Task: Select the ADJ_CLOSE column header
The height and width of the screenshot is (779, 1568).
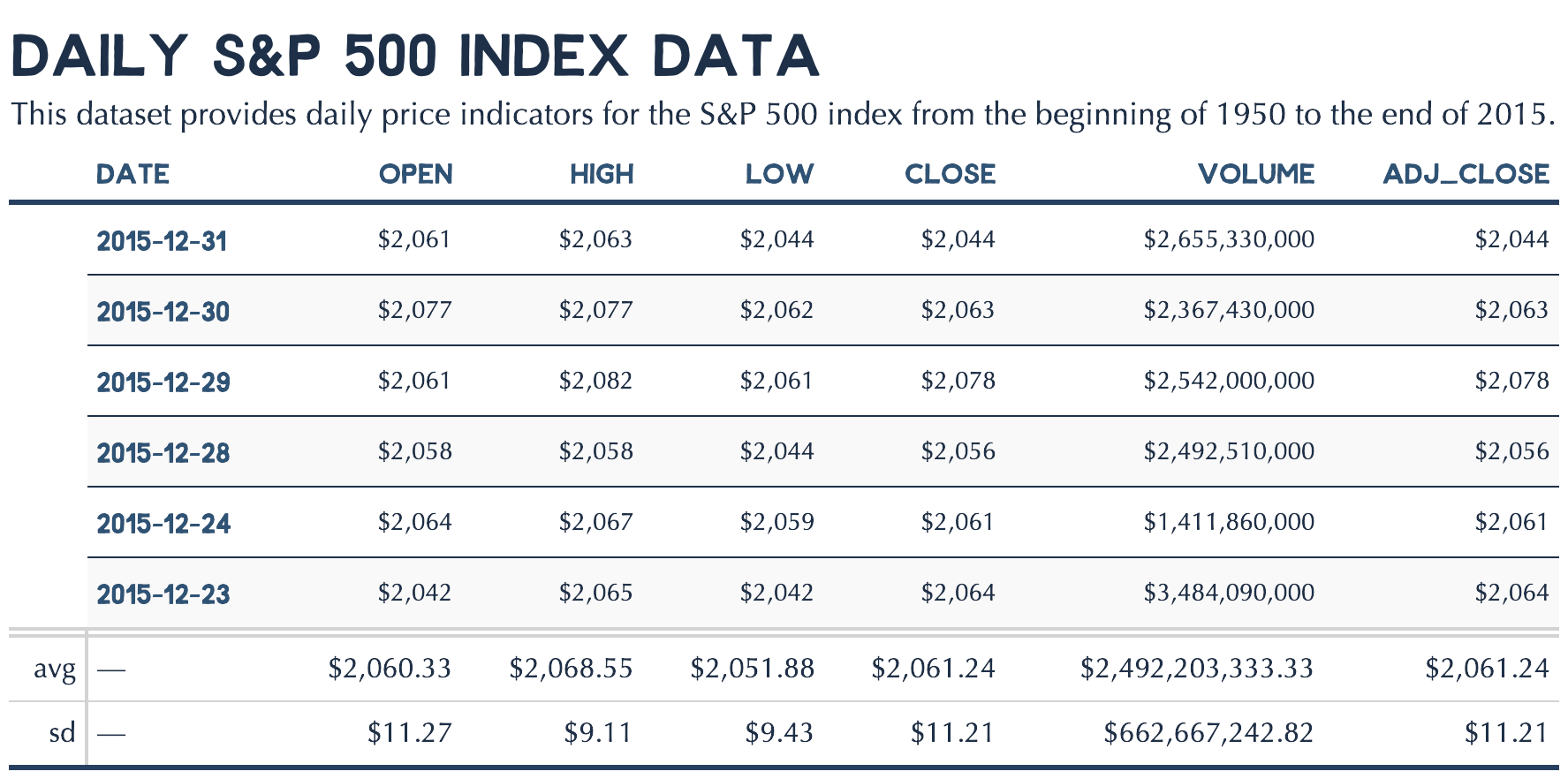Action: (x=1466, y=174)
